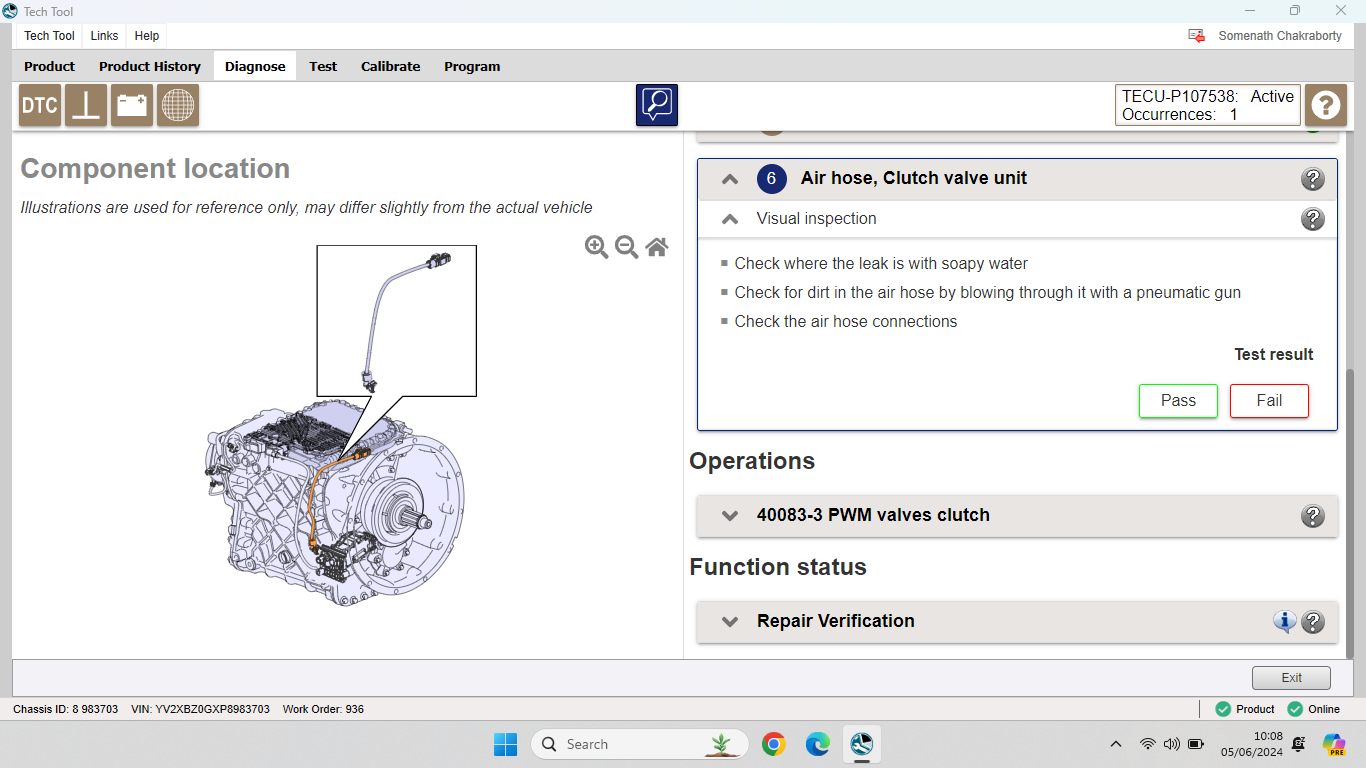Open the battery toolbar icon
Image resolution: width=1366 pixels, height=768 pixels.
pyautogui.click(x=132, y=105)
